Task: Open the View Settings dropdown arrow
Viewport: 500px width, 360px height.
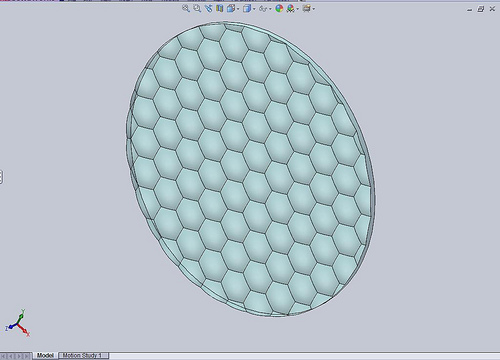Action: coord(314,9)
